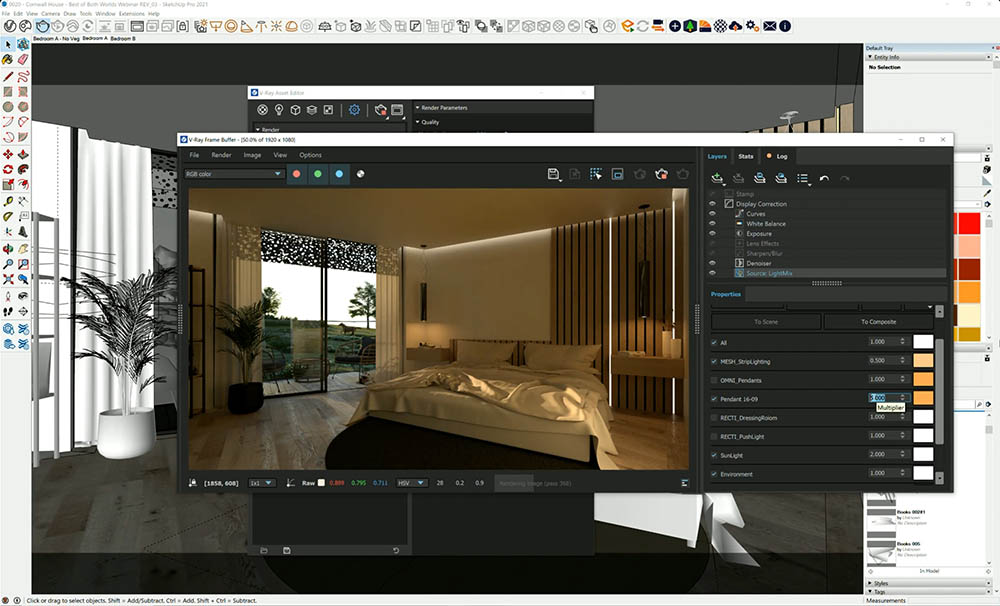
Task: Save the rendered image in the frame buffer
Action: 552,173
